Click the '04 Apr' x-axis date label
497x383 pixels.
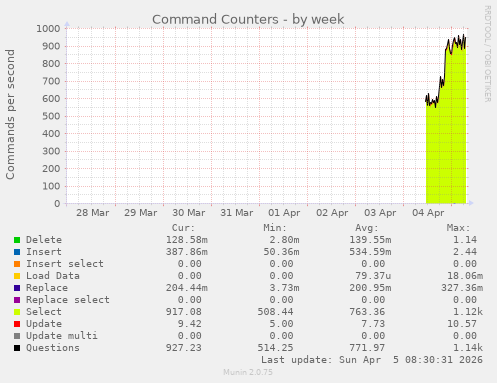pyautogui.click(x=428, y=213)
